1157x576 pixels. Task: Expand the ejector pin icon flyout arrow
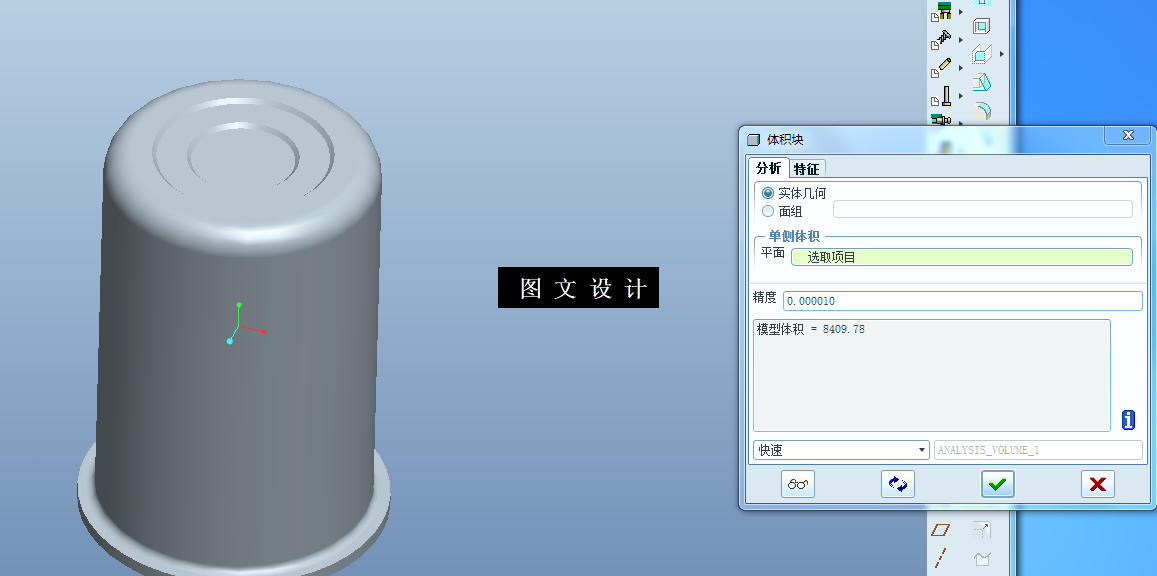[961, 96]
